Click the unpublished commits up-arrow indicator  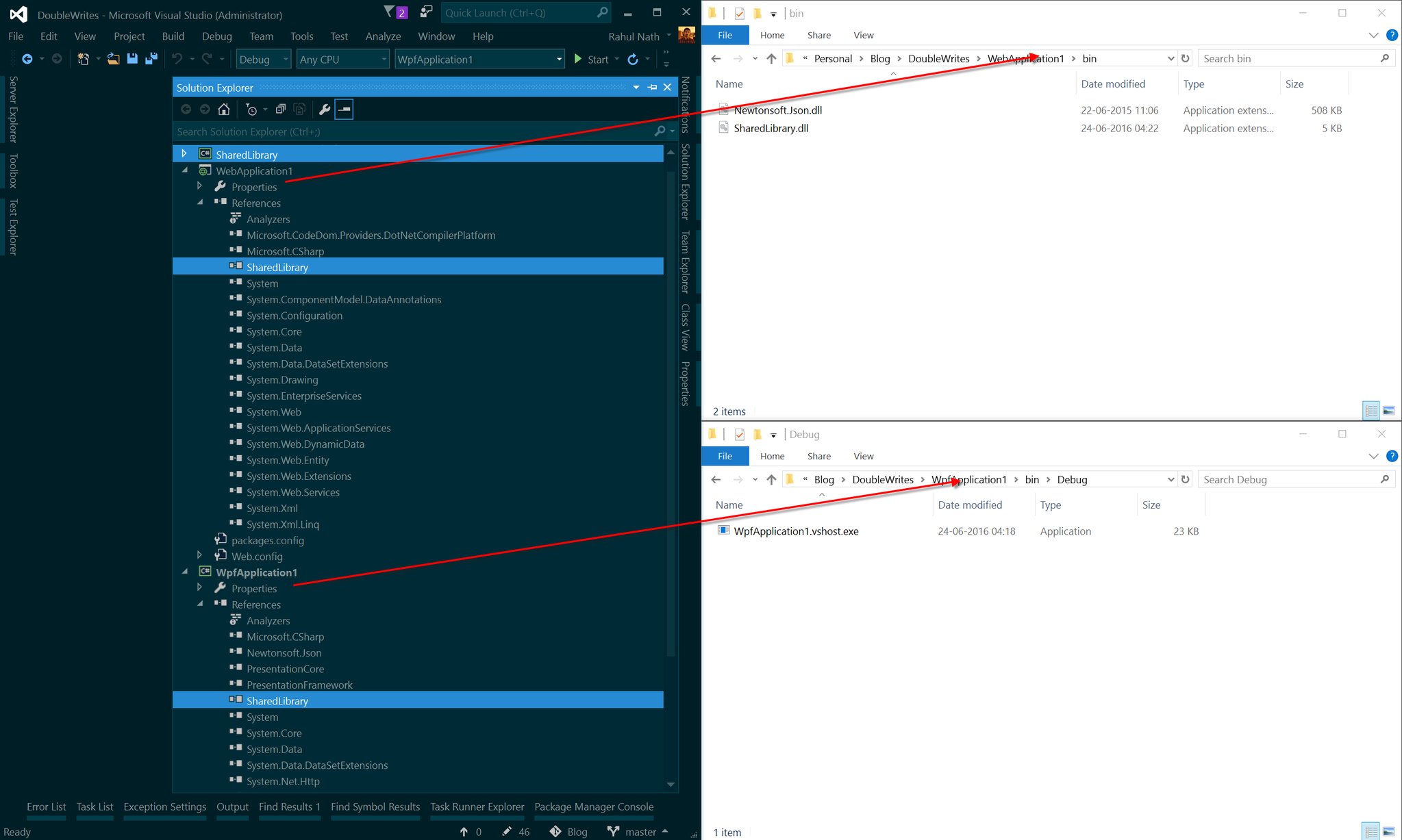(471, 832)
